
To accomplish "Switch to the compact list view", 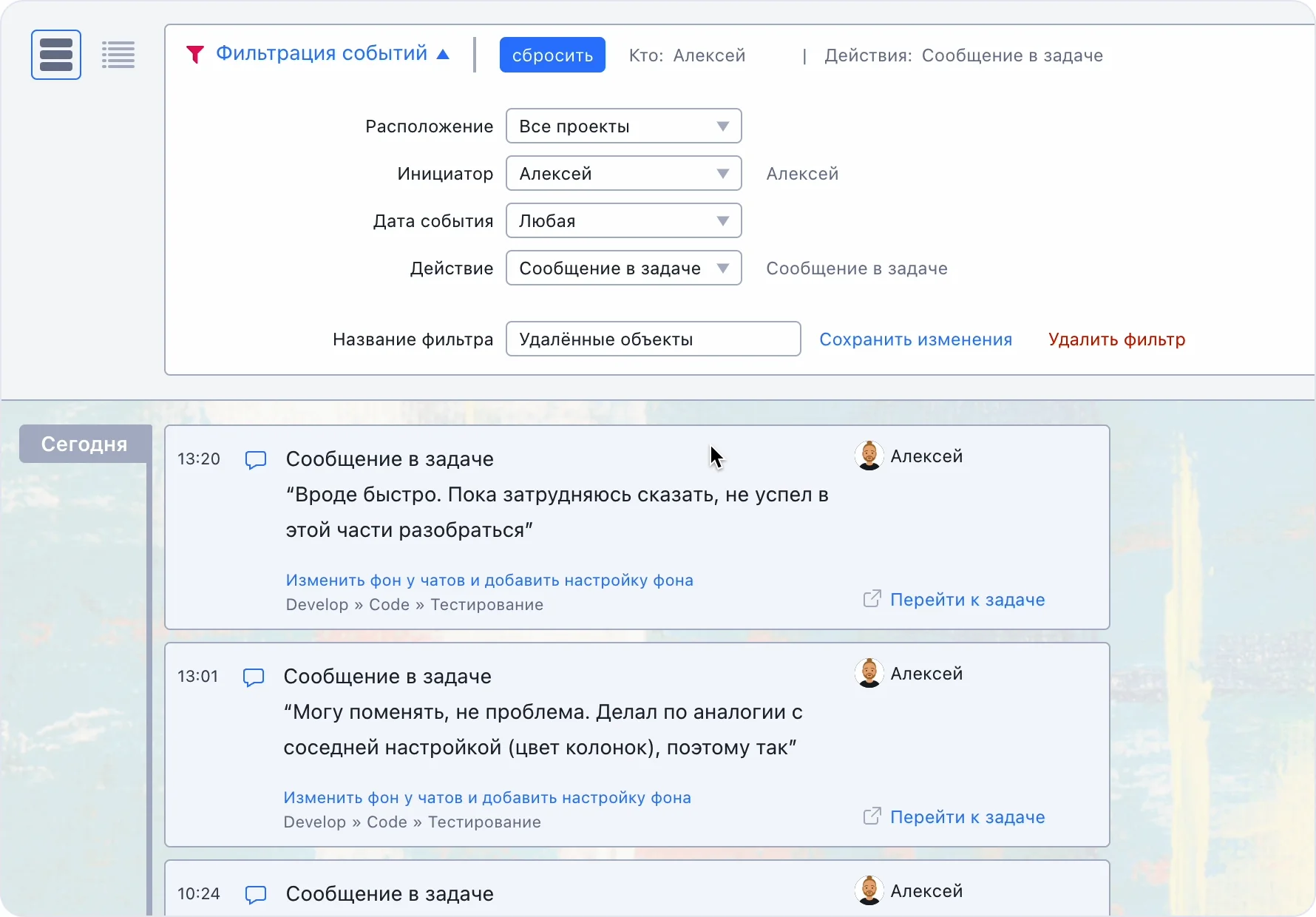I will tap(118, 55).
